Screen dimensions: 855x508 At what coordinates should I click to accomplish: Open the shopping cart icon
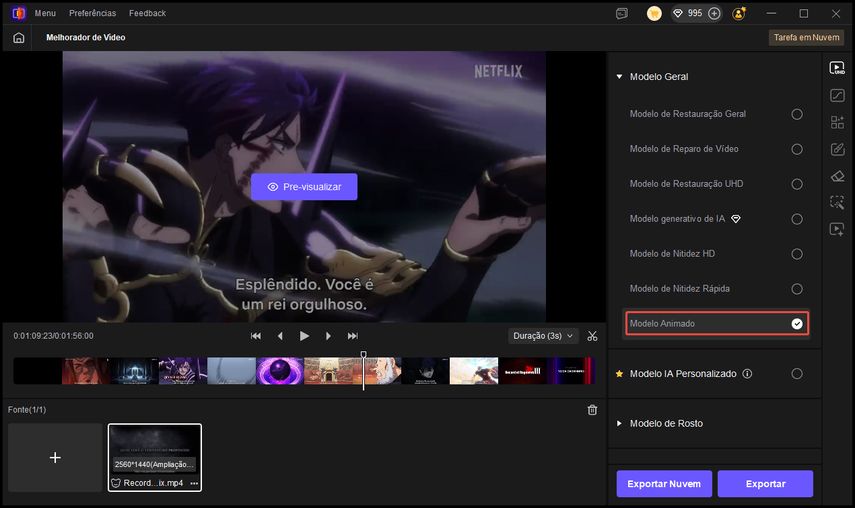tap(654, 13)
